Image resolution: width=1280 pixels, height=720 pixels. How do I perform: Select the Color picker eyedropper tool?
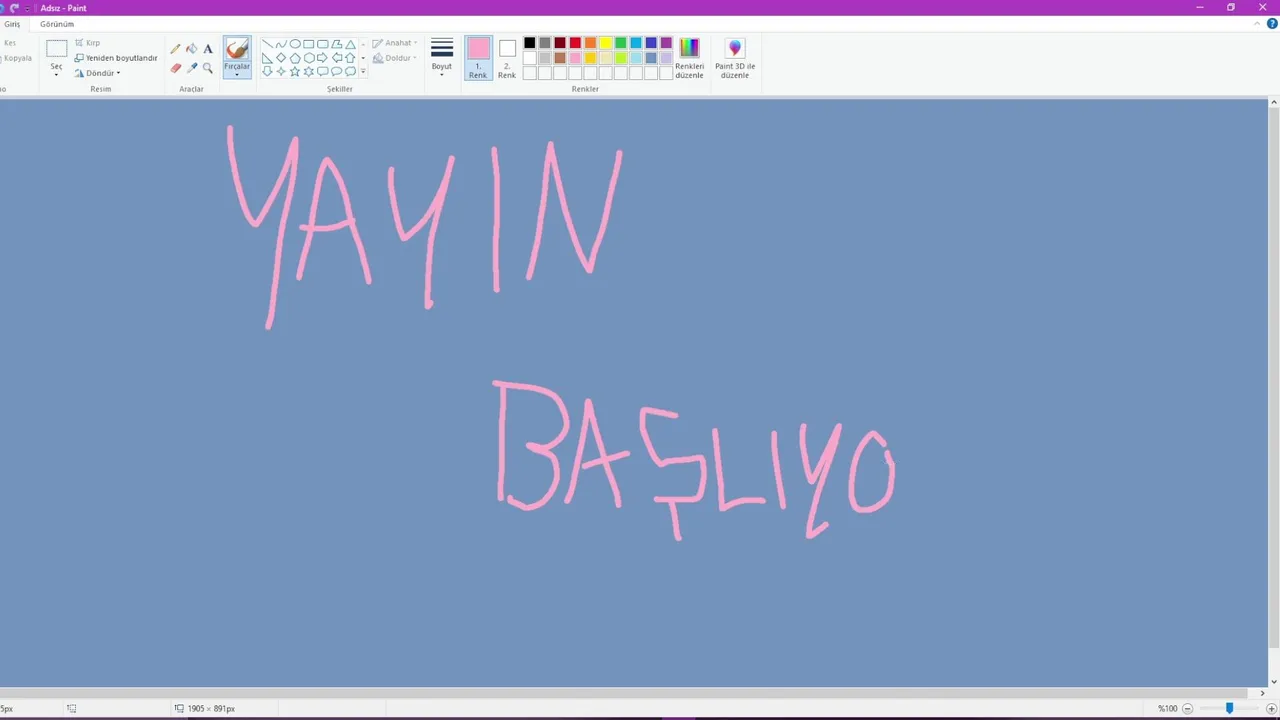coord(192,68)
